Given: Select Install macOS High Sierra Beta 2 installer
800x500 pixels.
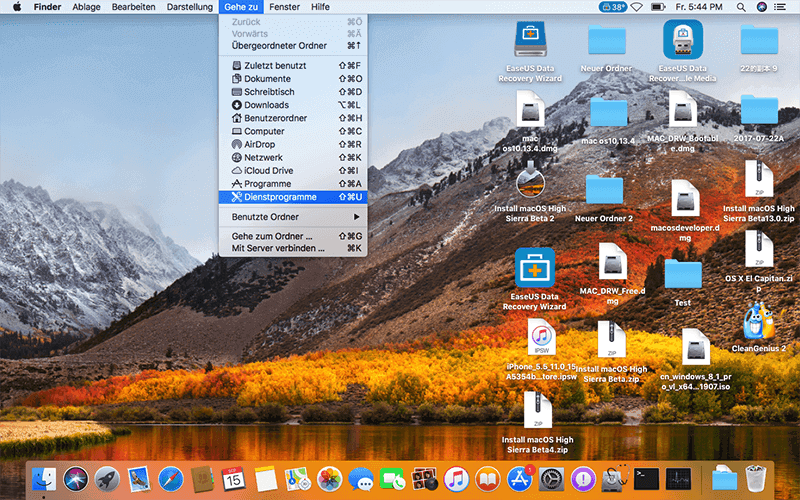Looking at the screenshot, I should 530,192.
